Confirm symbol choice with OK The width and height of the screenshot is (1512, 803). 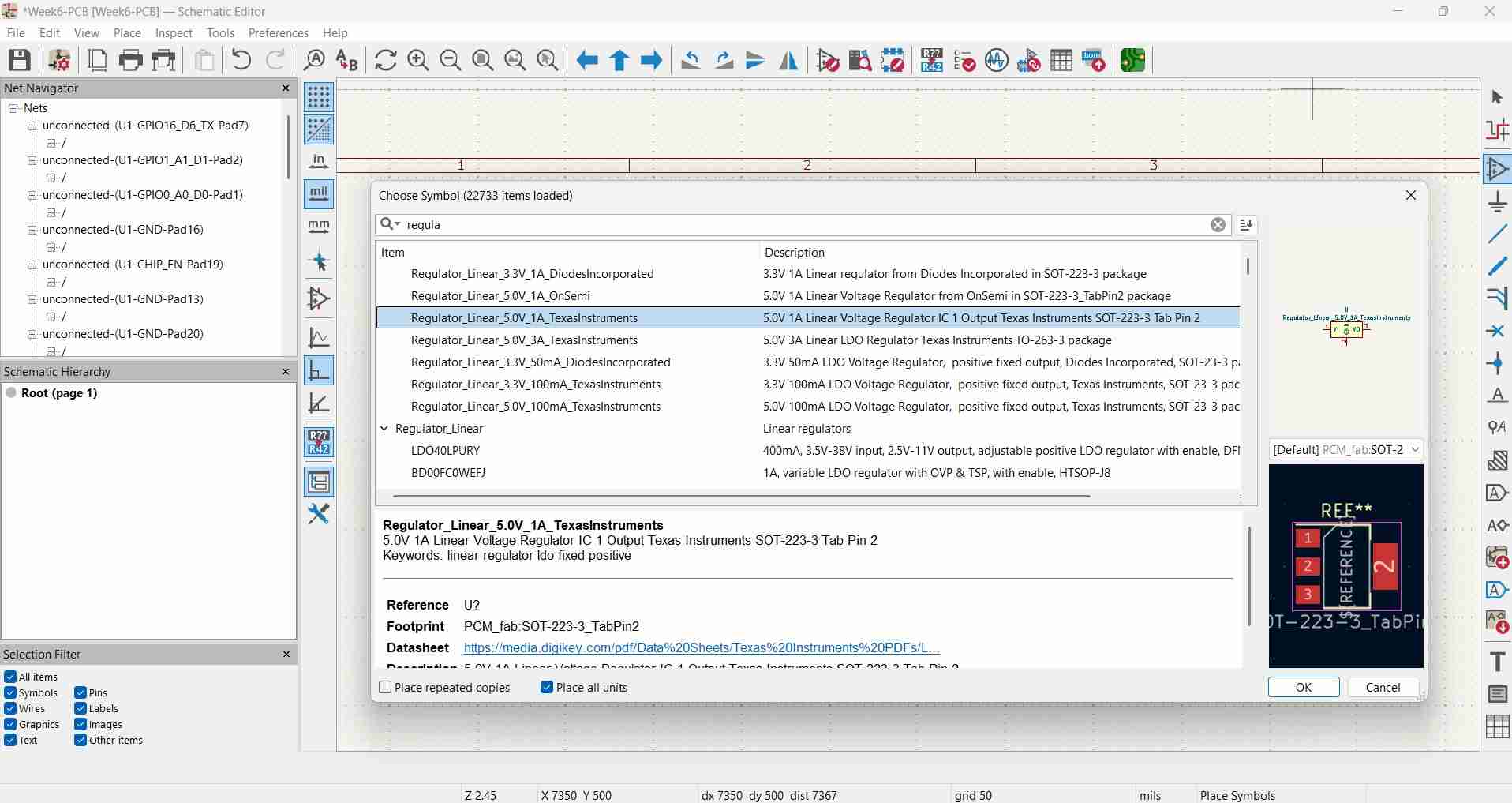coord(1304,688)
